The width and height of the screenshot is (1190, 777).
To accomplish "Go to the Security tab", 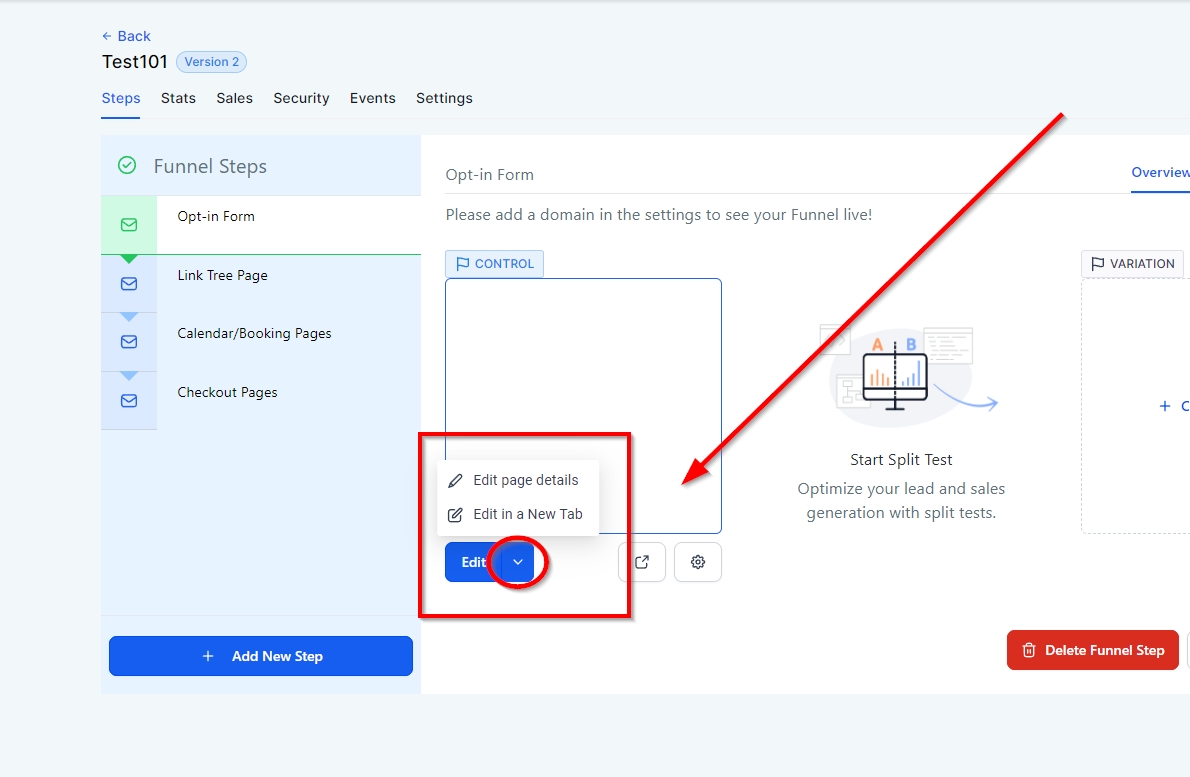I will (x=301, y=98).
